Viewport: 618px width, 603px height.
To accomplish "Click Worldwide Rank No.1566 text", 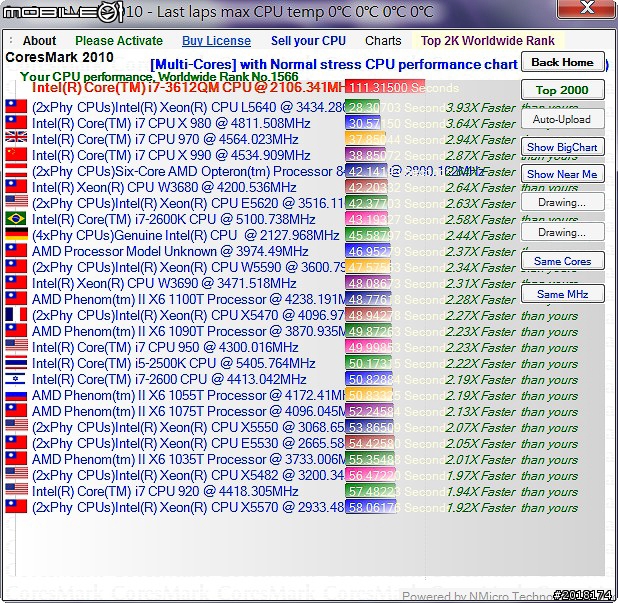I will (x=228, y=76).
